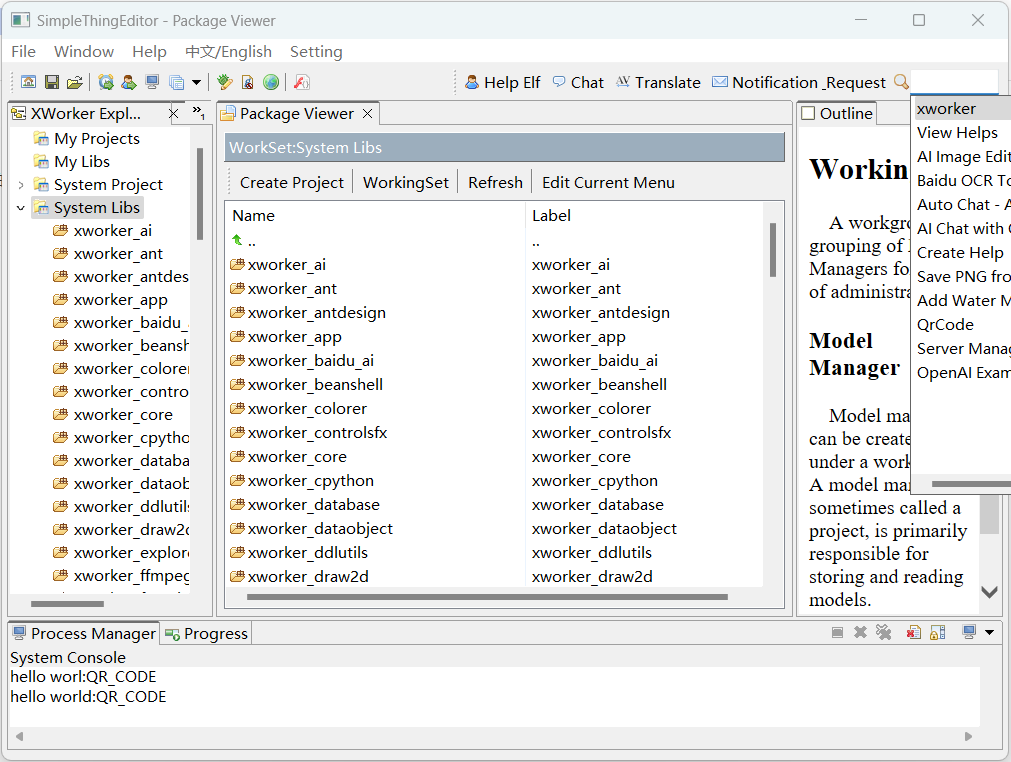Open the Help menu

[150, 52]
